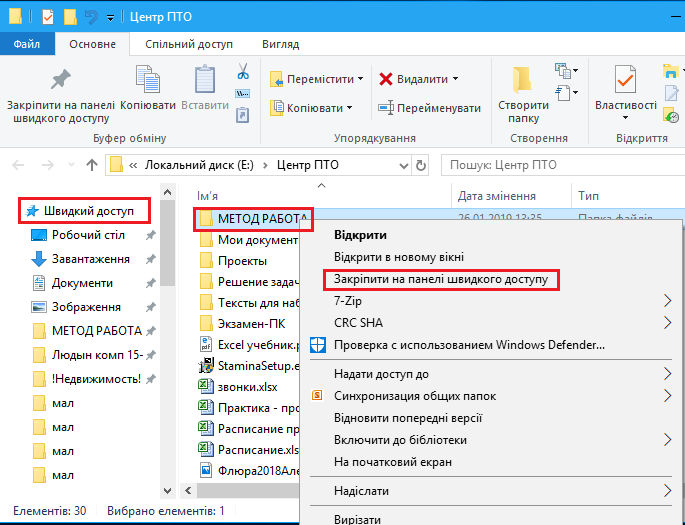Expand the Видалити dropdown arrow
The image size is (685, 525).
click(x=455, y=79)
